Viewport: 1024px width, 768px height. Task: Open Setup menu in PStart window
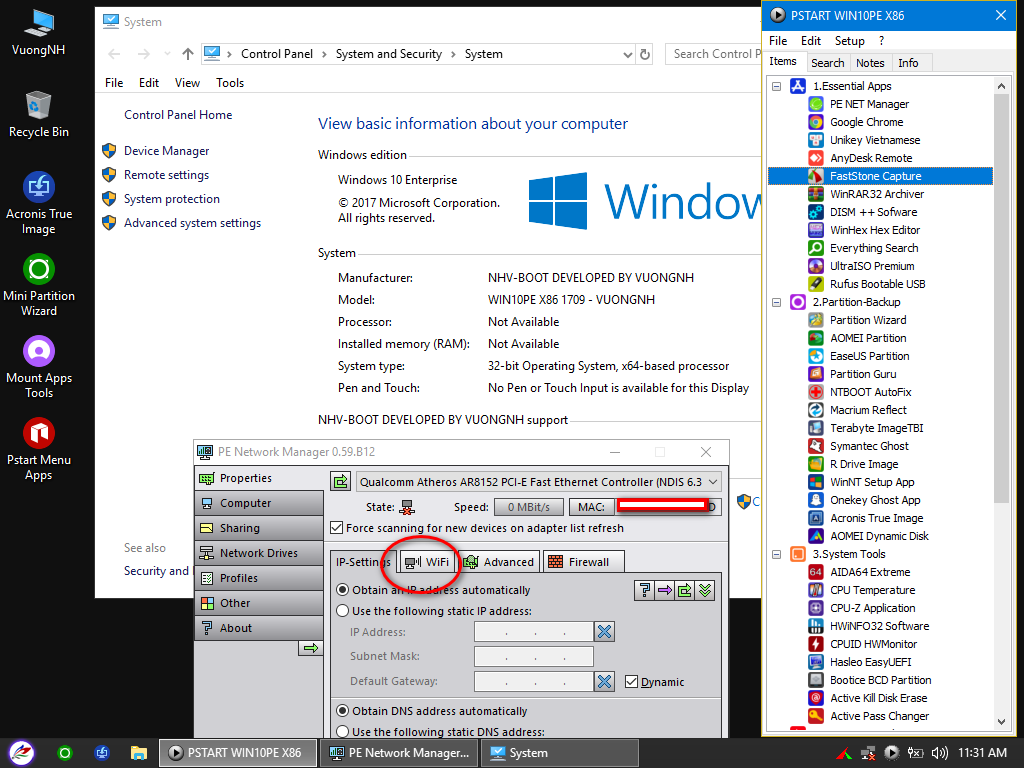(x=849, y=40)
